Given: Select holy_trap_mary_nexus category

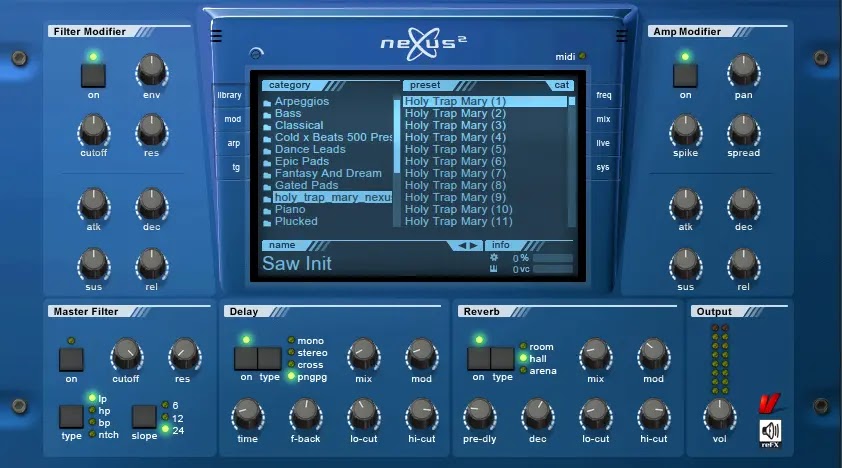Looking at the screenshot, I should 332,198.
